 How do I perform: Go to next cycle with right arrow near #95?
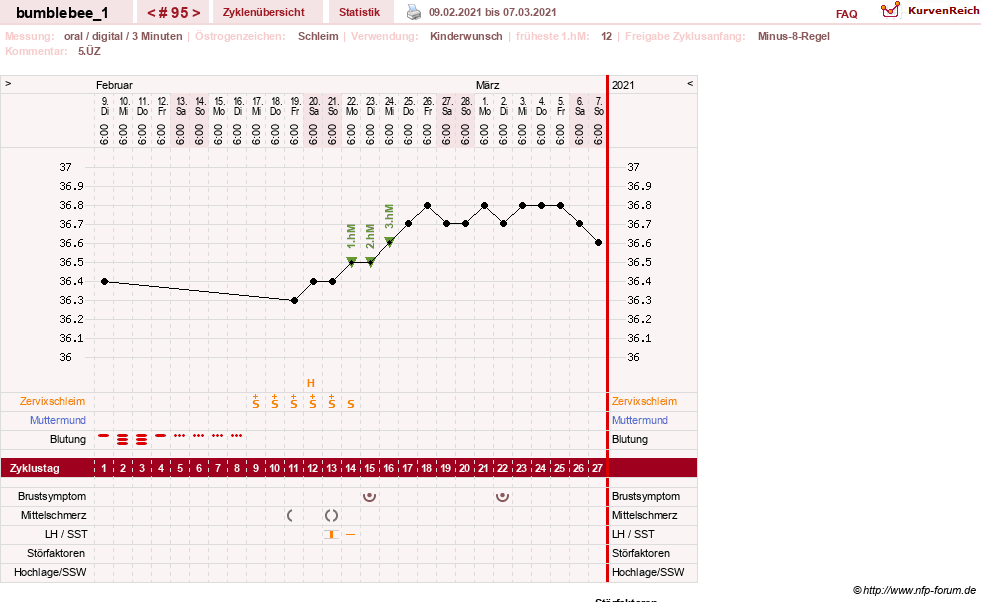click(196, 13)
